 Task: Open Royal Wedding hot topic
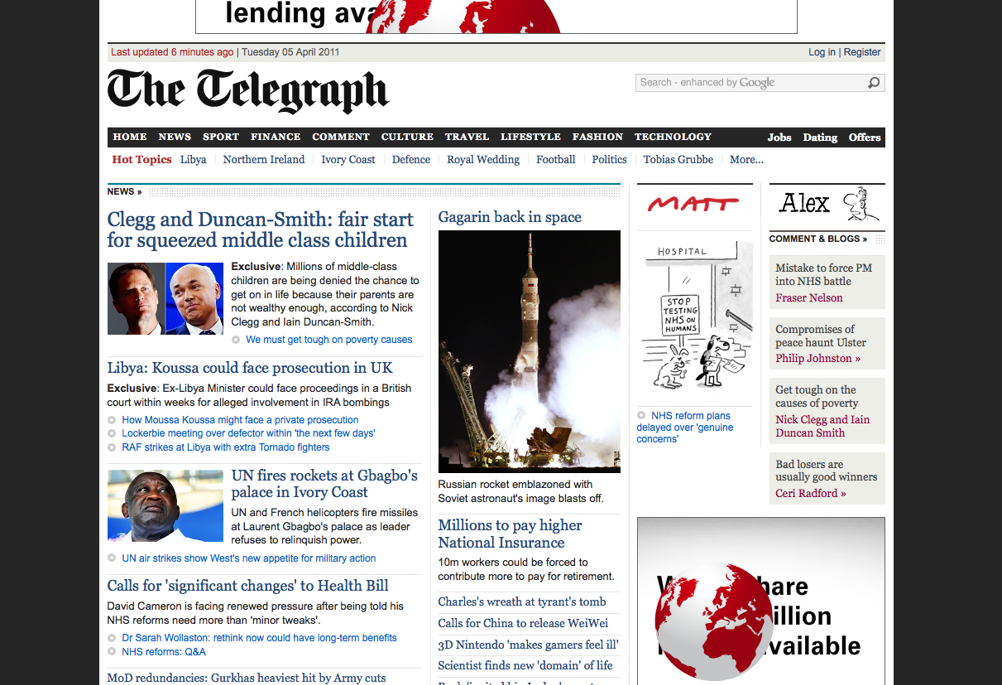[x=483, y=160]
